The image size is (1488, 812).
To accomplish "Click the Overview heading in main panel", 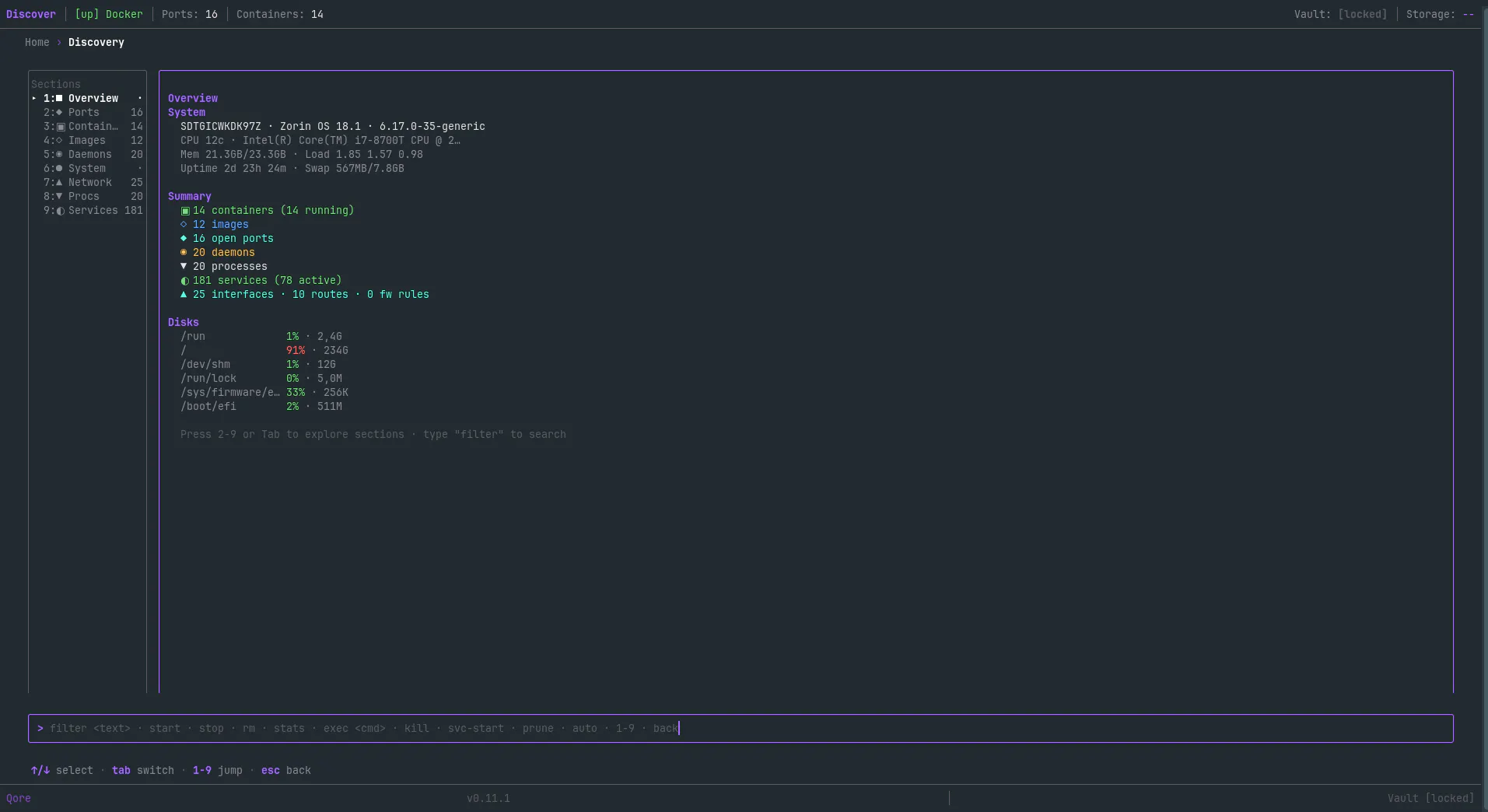I will tap(193, 98).
